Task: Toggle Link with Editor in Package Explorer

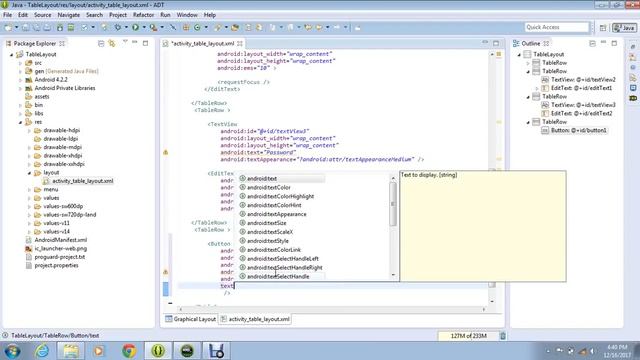Action: pos(111,43)
